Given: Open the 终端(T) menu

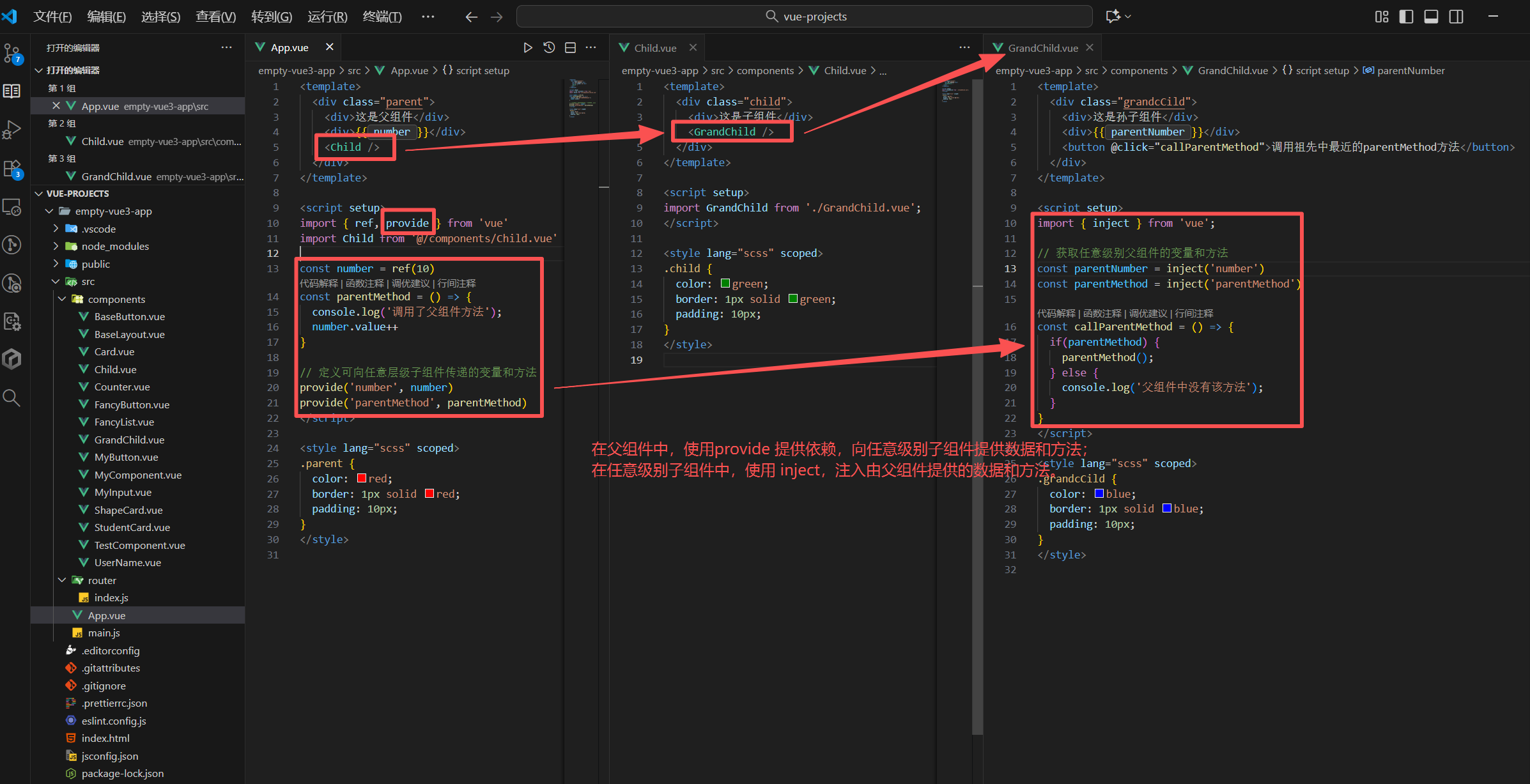Looking at the screenshot, I should [382, 17].
